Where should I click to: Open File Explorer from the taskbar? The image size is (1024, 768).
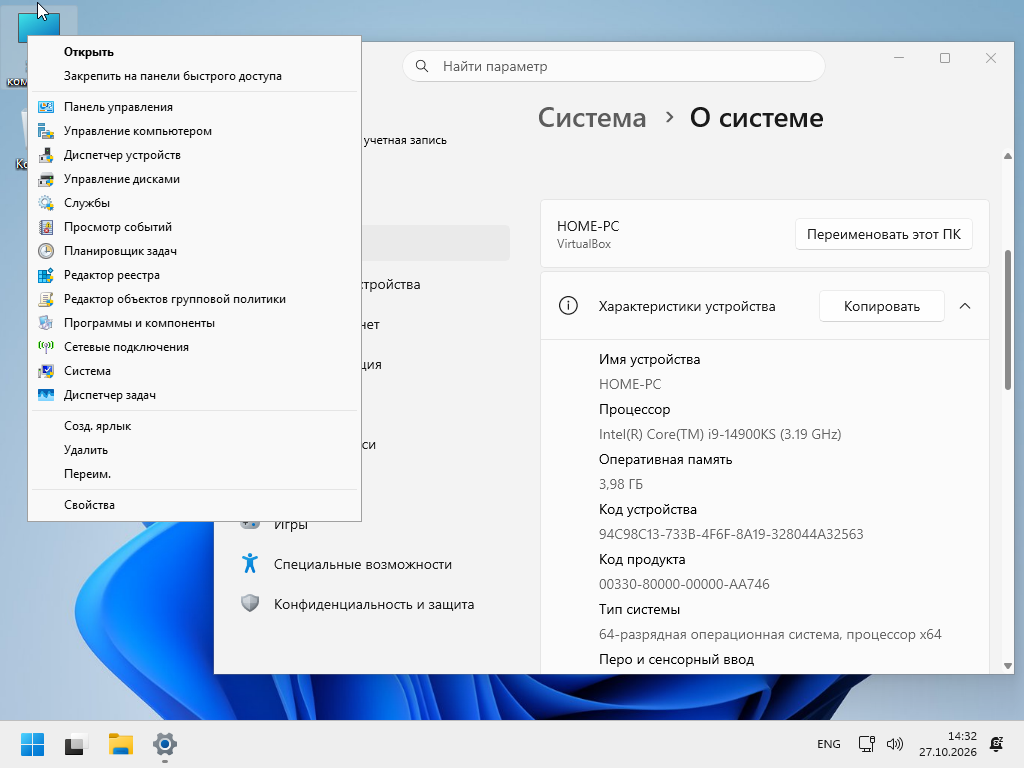click(x=121, y=744)
